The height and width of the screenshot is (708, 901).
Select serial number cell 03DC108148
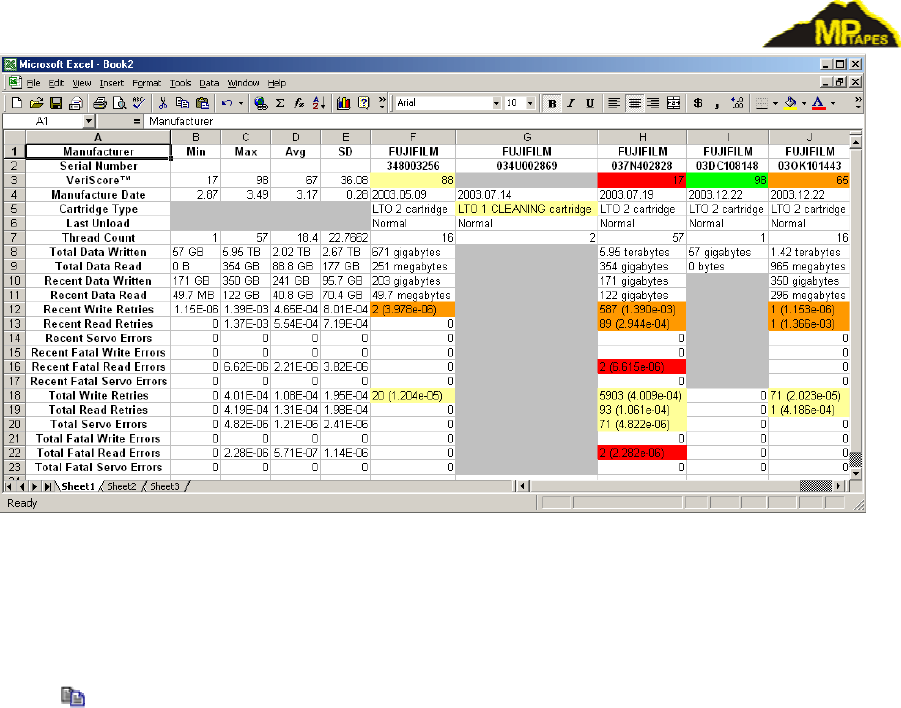tap(727, 166)
